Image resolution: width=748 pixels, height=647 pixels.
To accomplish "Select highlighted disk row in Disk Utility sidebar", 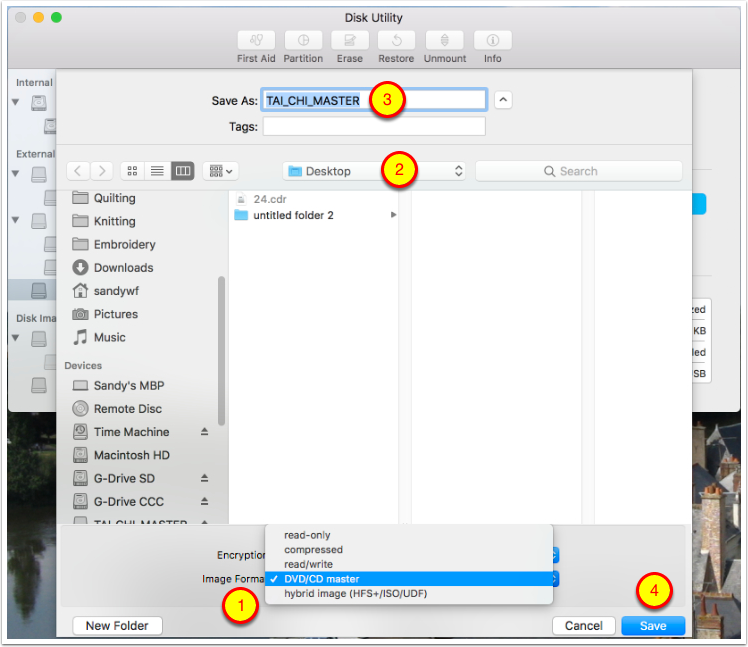I will [32, 290].
